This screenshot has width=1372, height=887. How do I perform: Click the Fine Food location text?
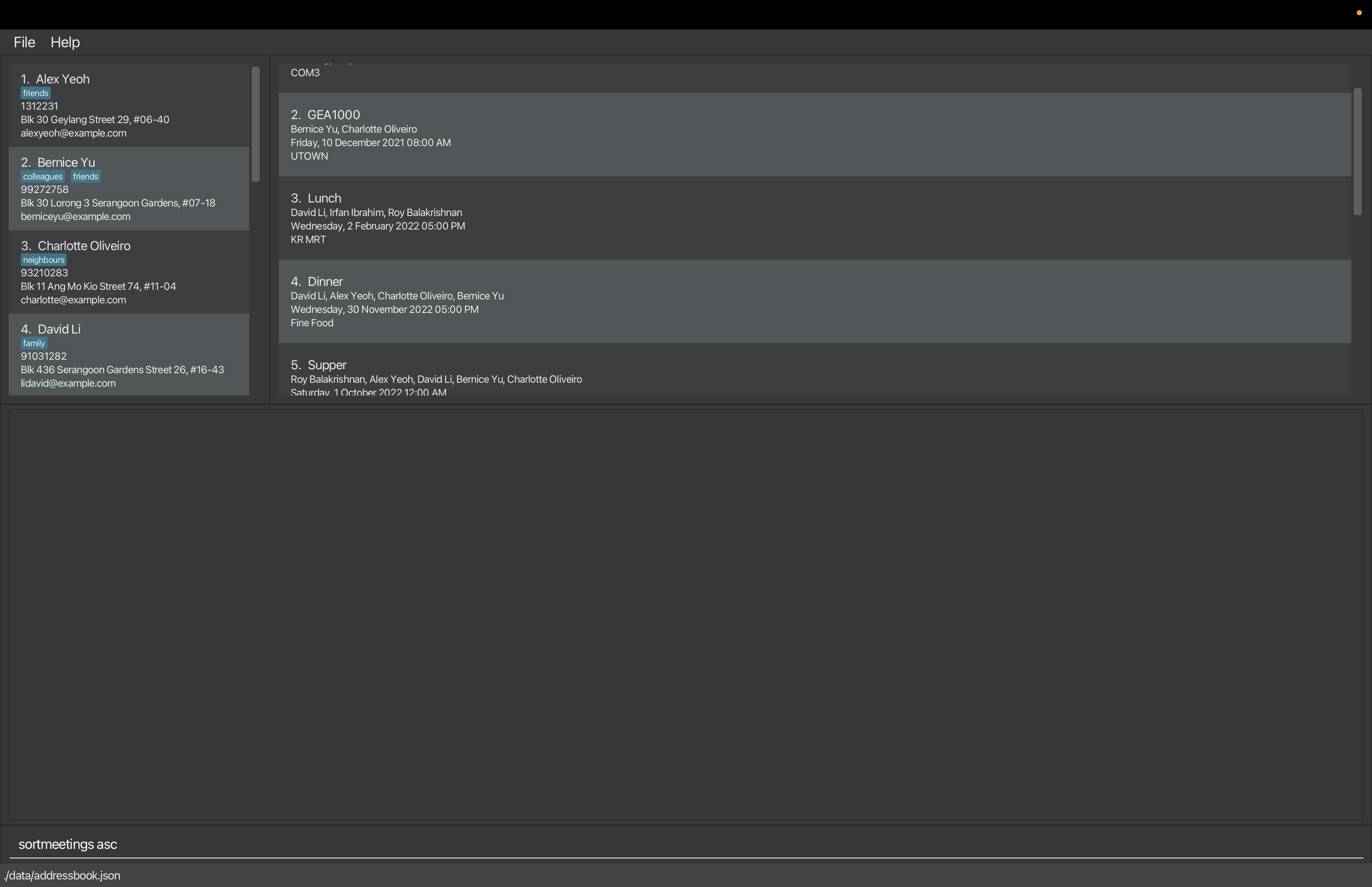coord(312,323)
